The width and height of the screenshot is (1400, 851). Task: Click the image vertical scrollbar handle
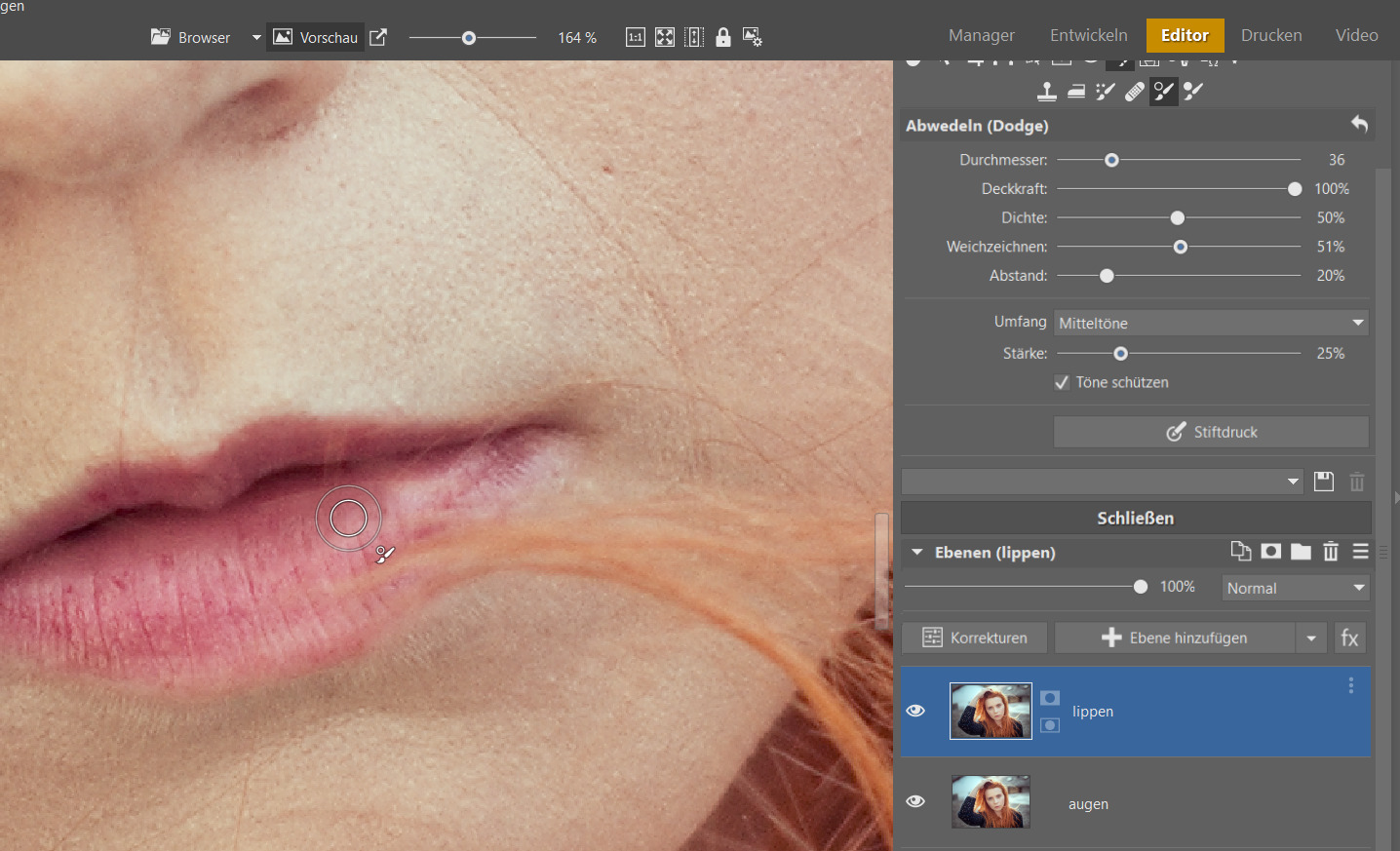[x=881, y=571]
